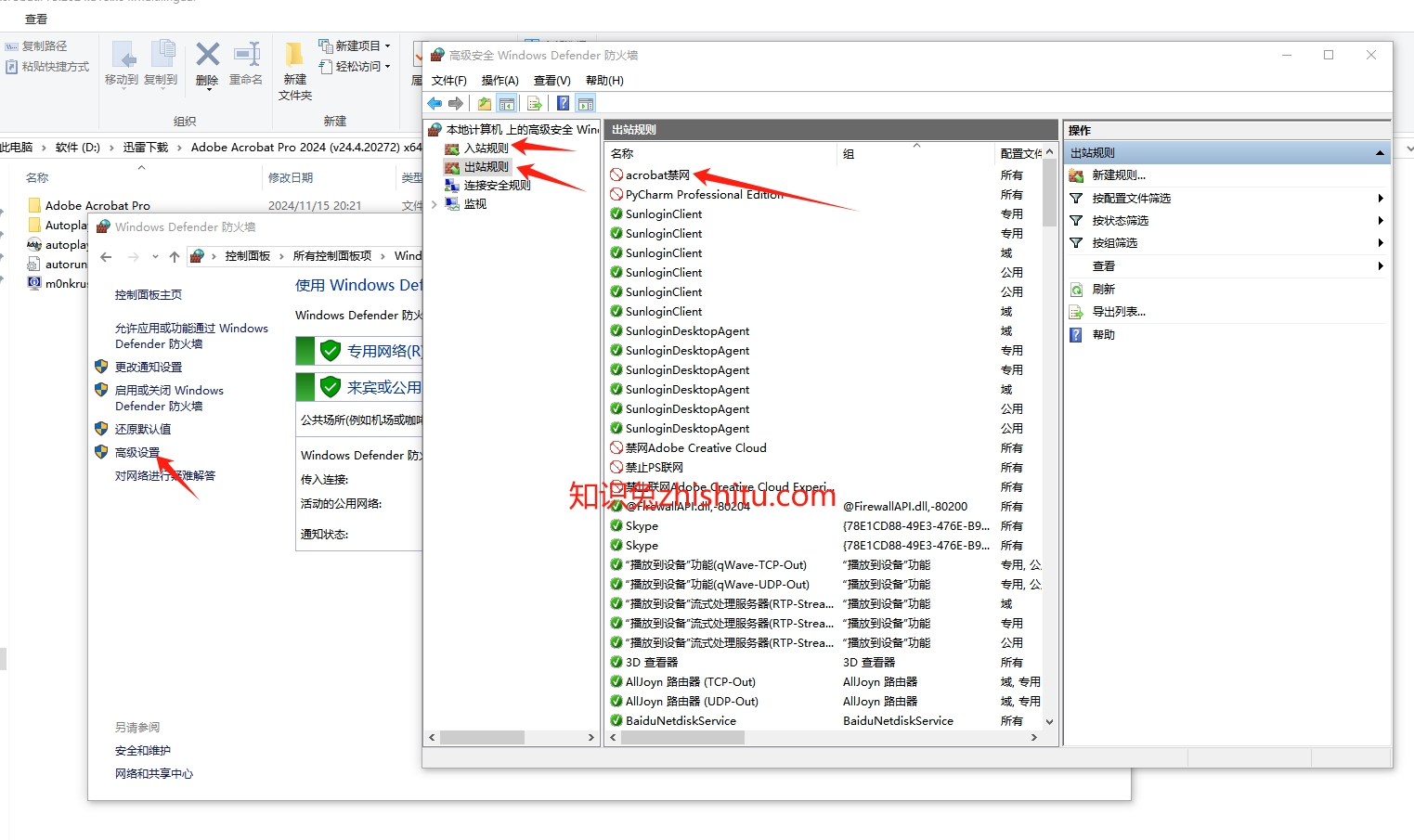Open the 新建项目 dropdown in Explorer

(354, 45)
